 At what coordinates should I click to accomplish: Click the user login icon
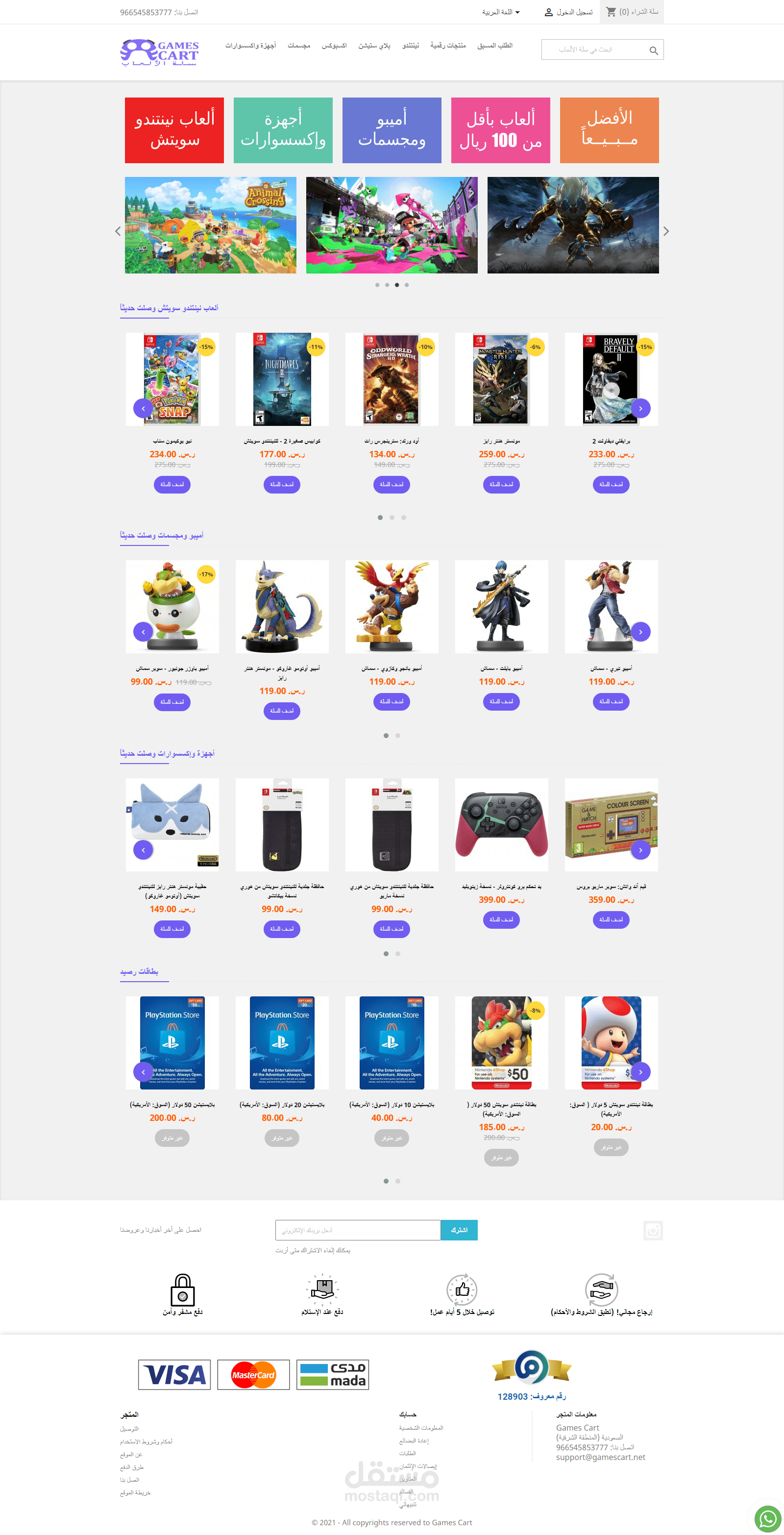[x=549, y=12]
